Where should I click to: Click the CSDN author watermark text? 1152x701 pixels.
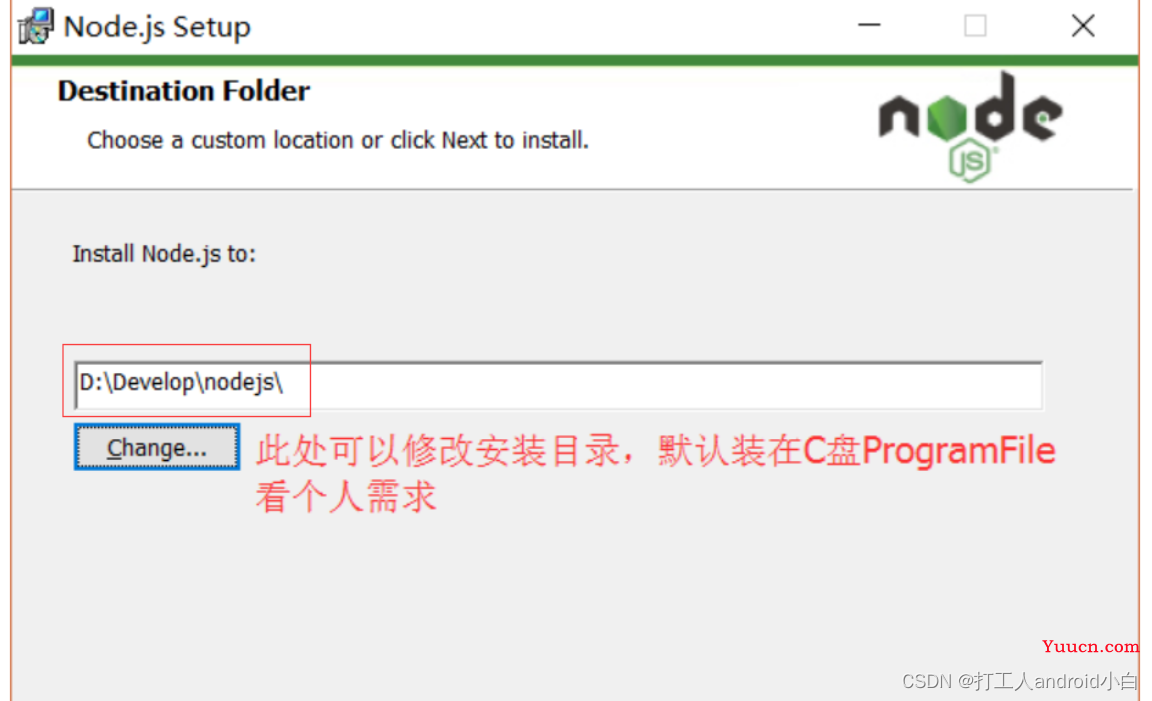(1019, 681)
